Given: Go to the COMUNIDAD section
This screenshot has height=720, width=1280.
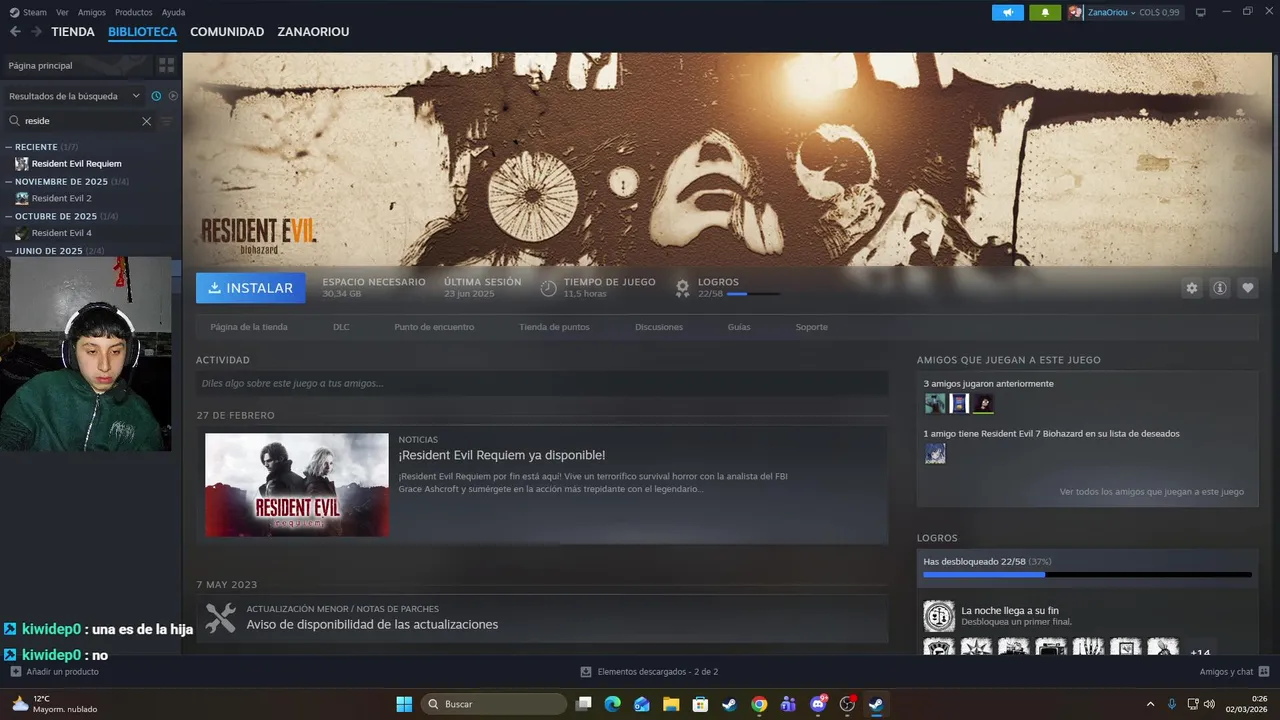Looking at the screenshot, I should pos(227,32).
